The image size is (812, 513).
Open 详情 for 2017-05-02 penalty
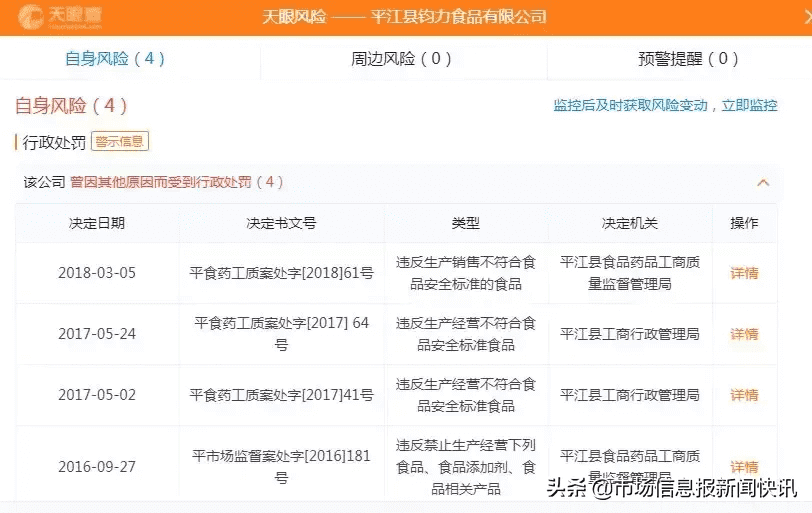pyautogui.click(x=744, y=395)
